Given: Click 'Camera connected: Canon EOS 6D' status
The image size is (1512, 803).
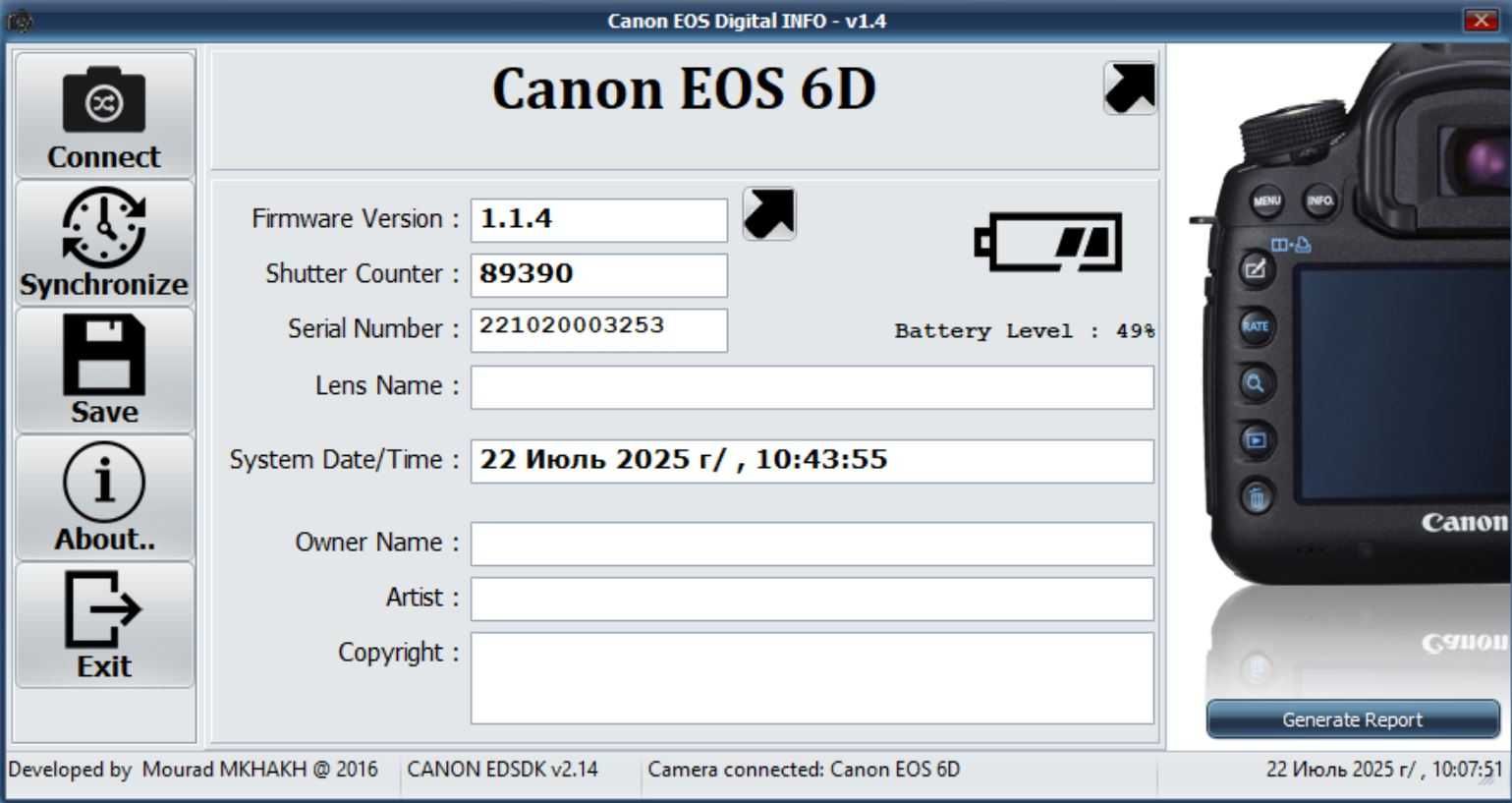Looking at the screenshot, I should click(x=804, y=770).
